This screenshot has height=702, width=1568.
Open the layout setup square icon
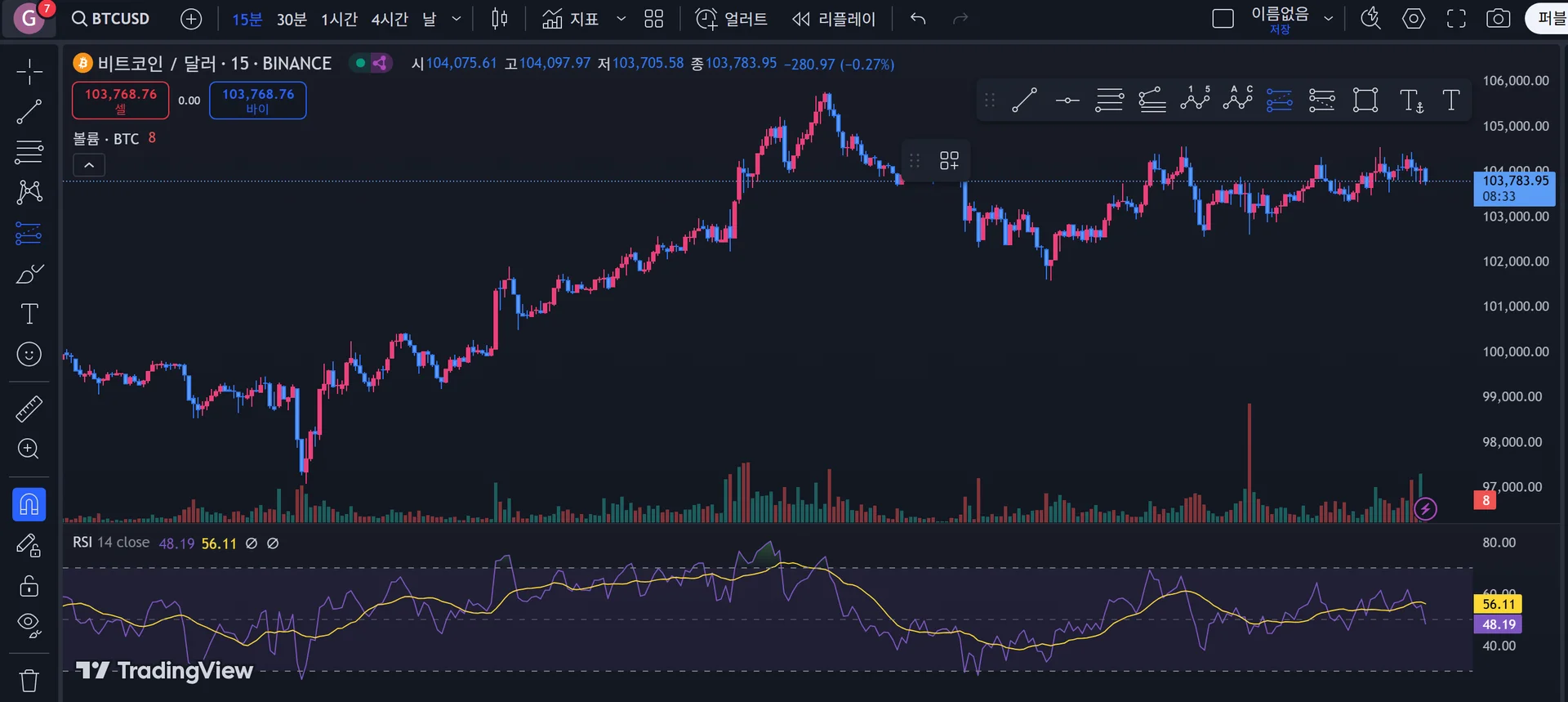click(x=1223, y=19)
